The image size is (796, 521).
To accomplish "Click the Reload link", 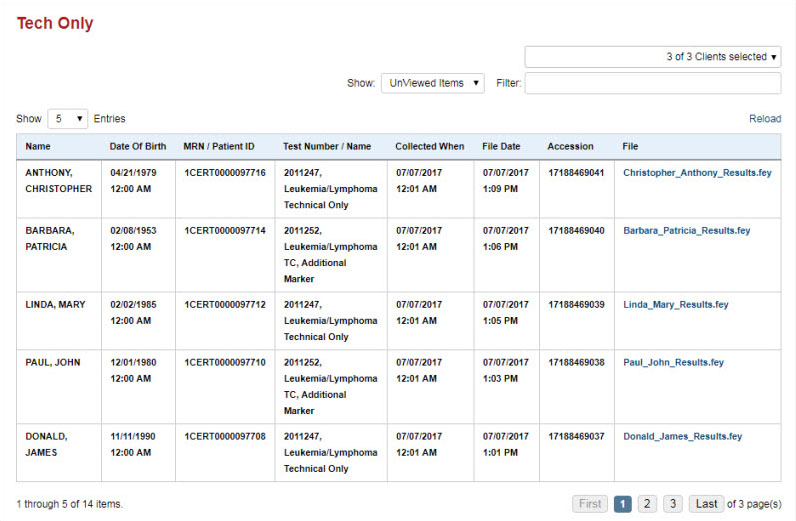I will point(764,119).
